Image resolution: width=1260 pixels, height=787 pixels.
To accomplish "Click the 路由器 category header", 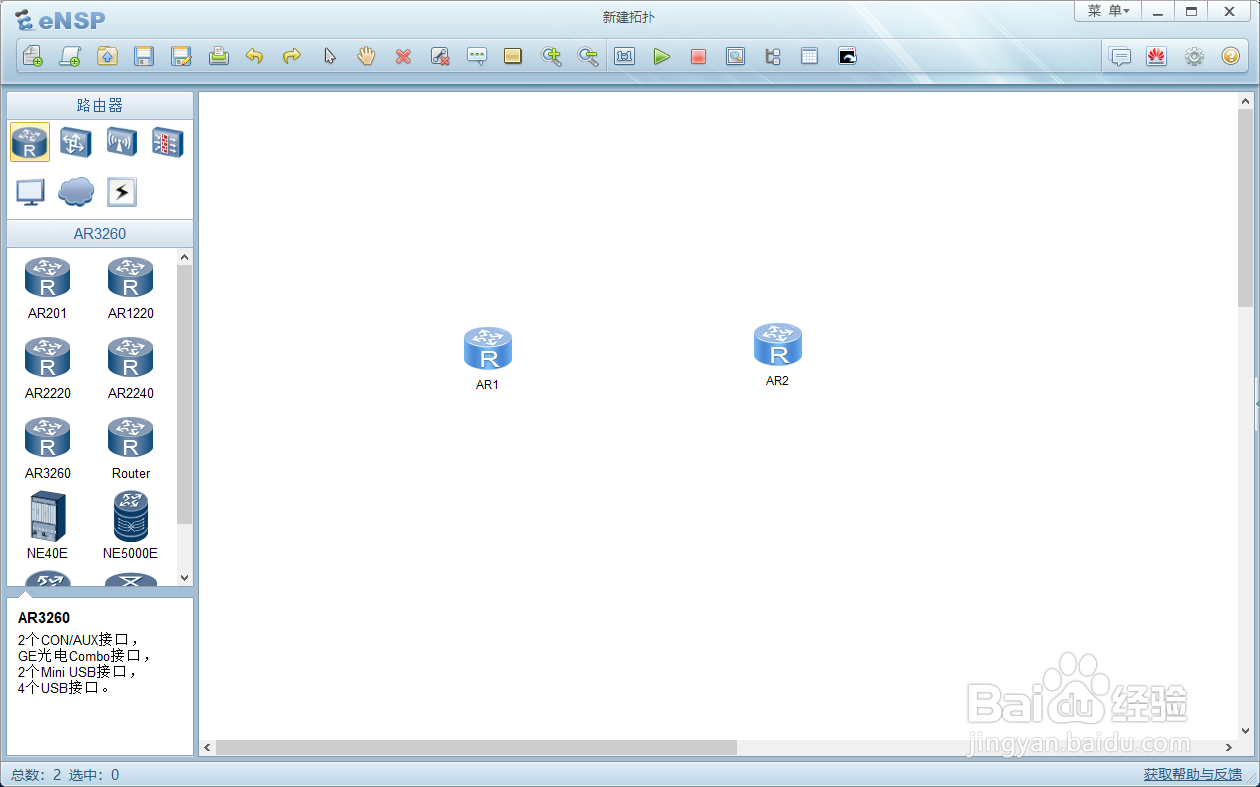I will coord(100,105).
